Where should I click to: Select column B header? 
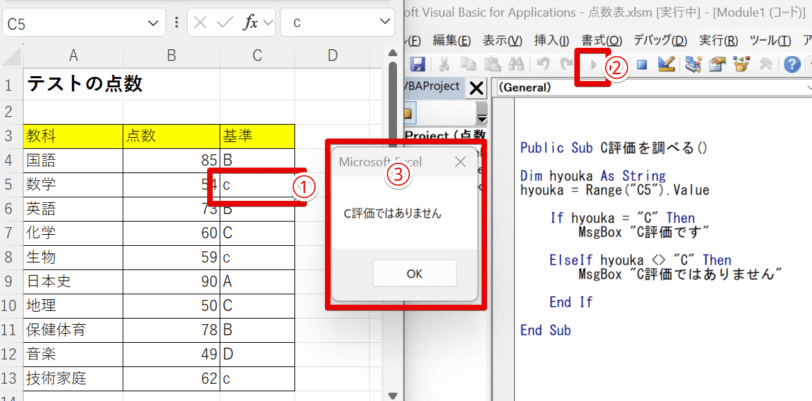(171, 56)
